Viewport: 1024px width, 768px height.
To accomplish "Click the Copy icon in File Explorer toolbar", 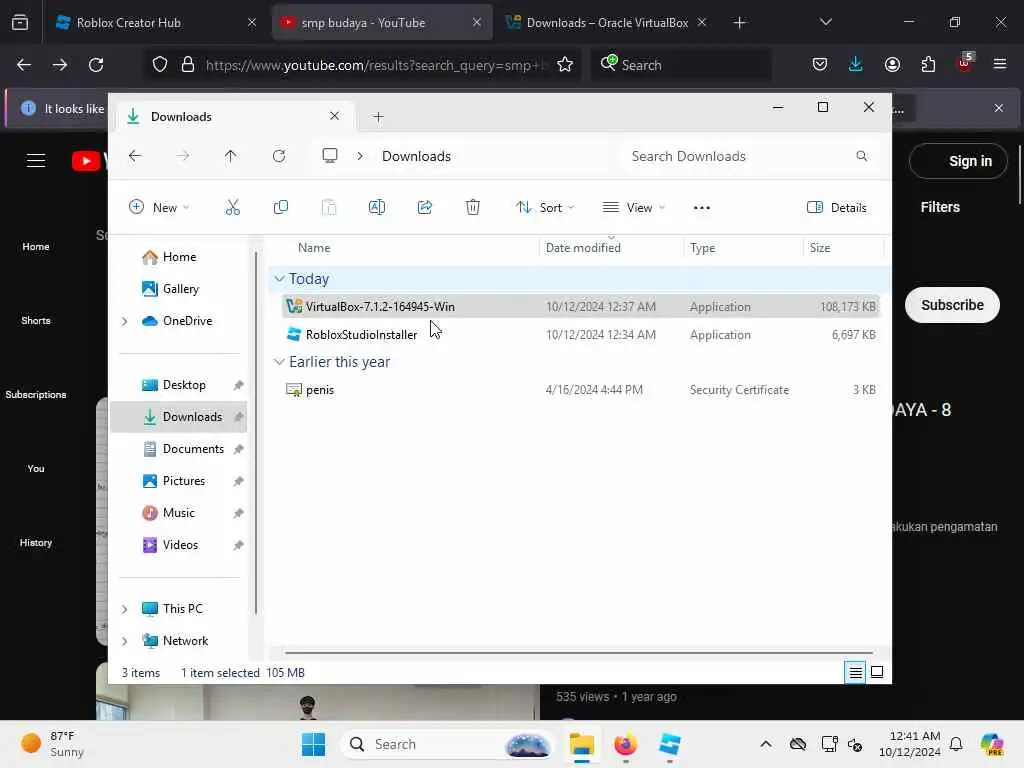I will click(281, 208).
